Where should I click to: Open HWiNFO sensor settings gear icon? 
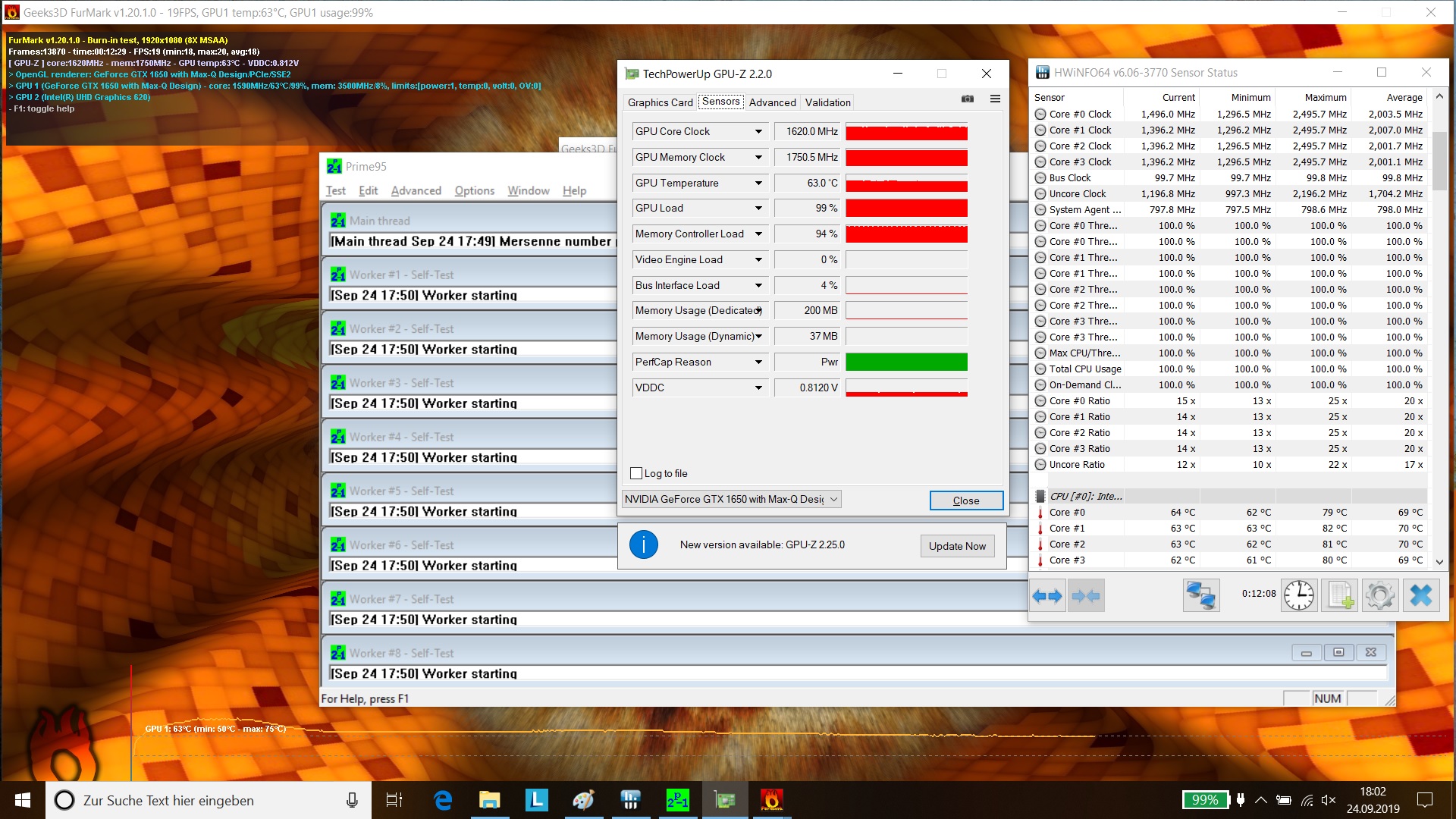[x=1379, y=596]
